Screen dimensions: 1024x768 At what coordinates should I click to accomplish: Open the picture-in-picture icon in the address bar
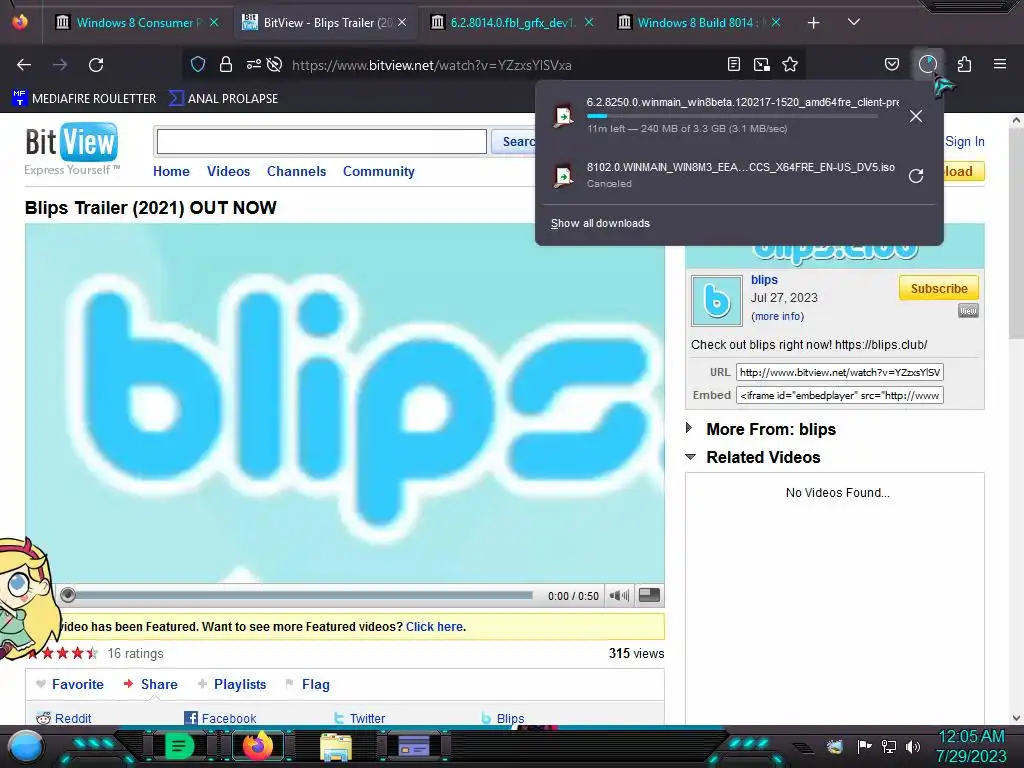click(761, 65)
